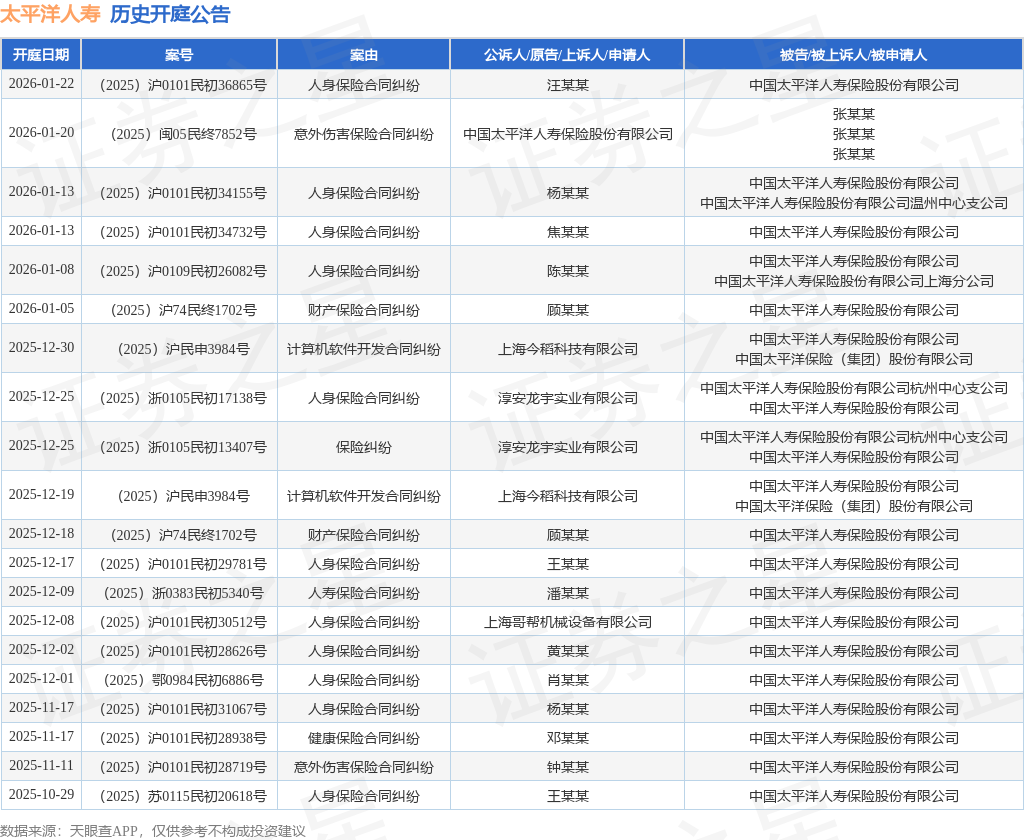Open case (2025)沪0101民初36865号

pyautogui.click(x=183, y=85)
